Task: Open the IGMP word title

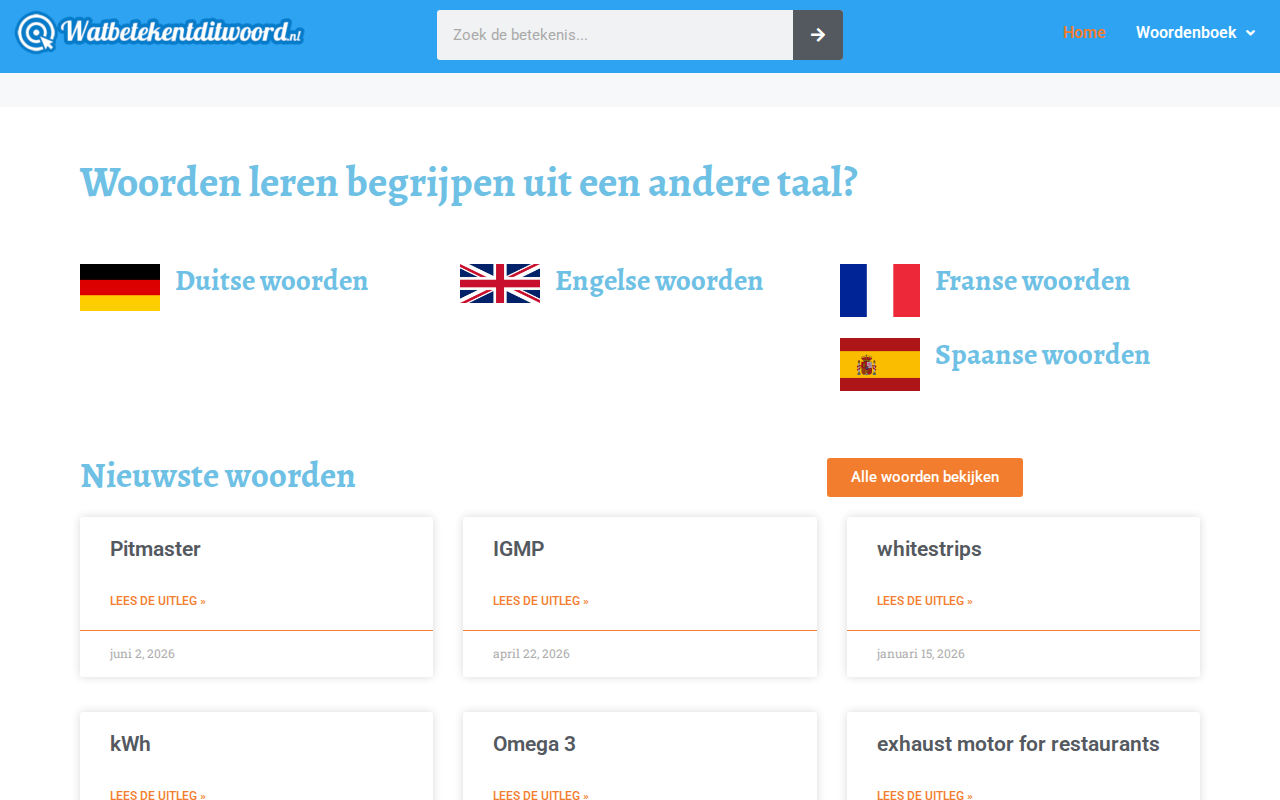Action: pos(519,549)
